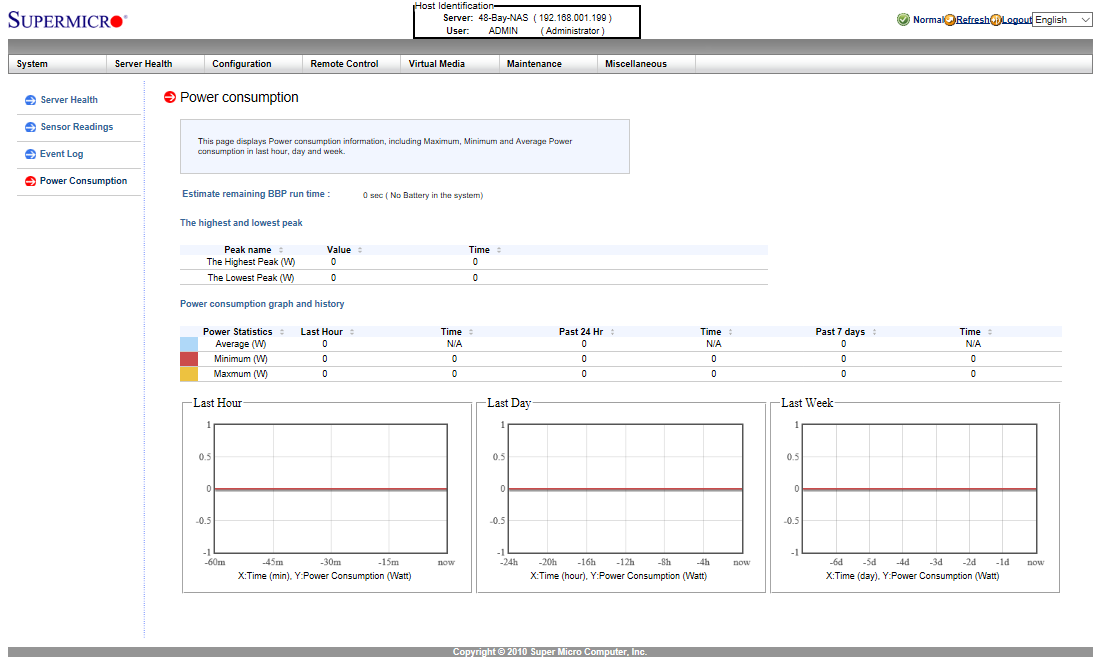
Task: Click the green Normal status check icon
Action: pyautogui.click(x=904, y=20)
